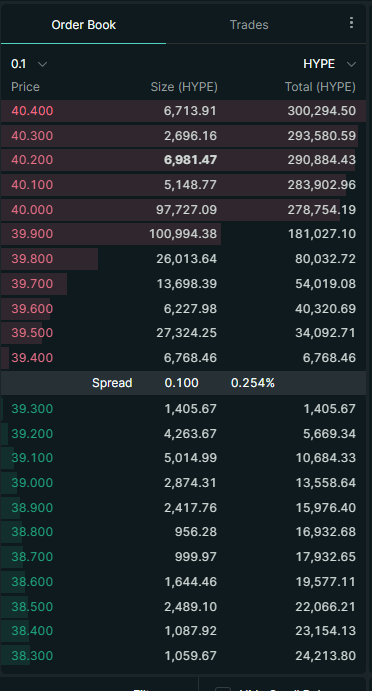Select the 39.500 ask price
Image resolution: width=372 pixels, height=691 pixels.
point(32,332)
